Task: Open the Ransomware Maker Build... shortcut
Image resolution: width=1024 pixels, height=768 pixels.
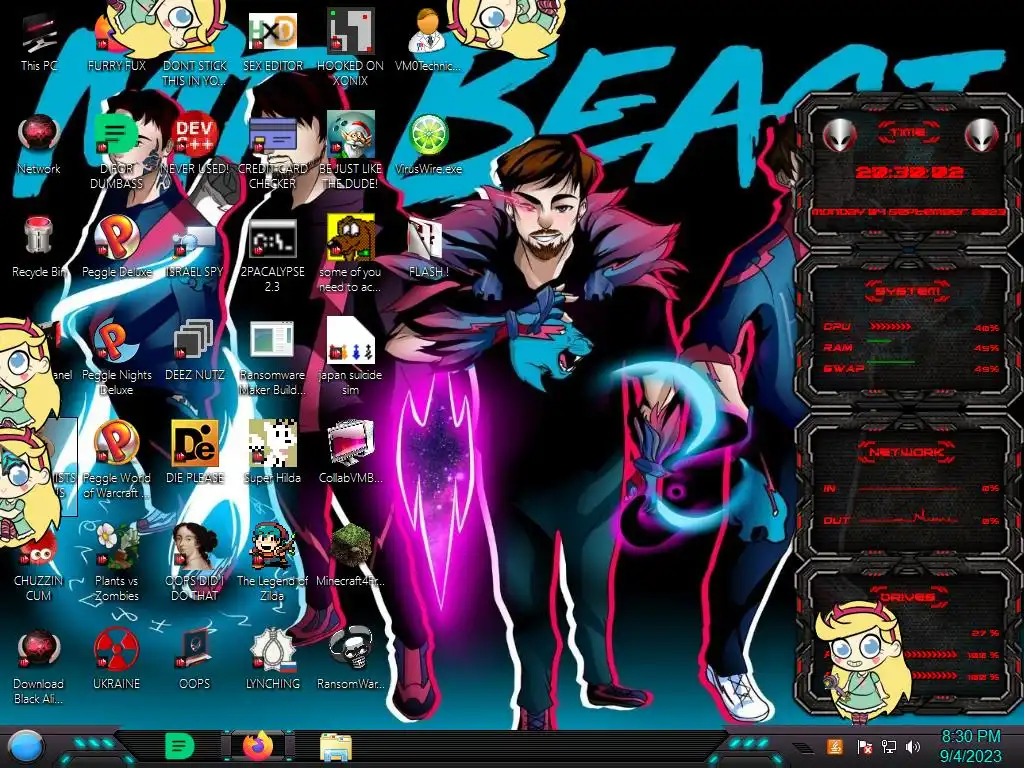Action: tap(272, 357)
